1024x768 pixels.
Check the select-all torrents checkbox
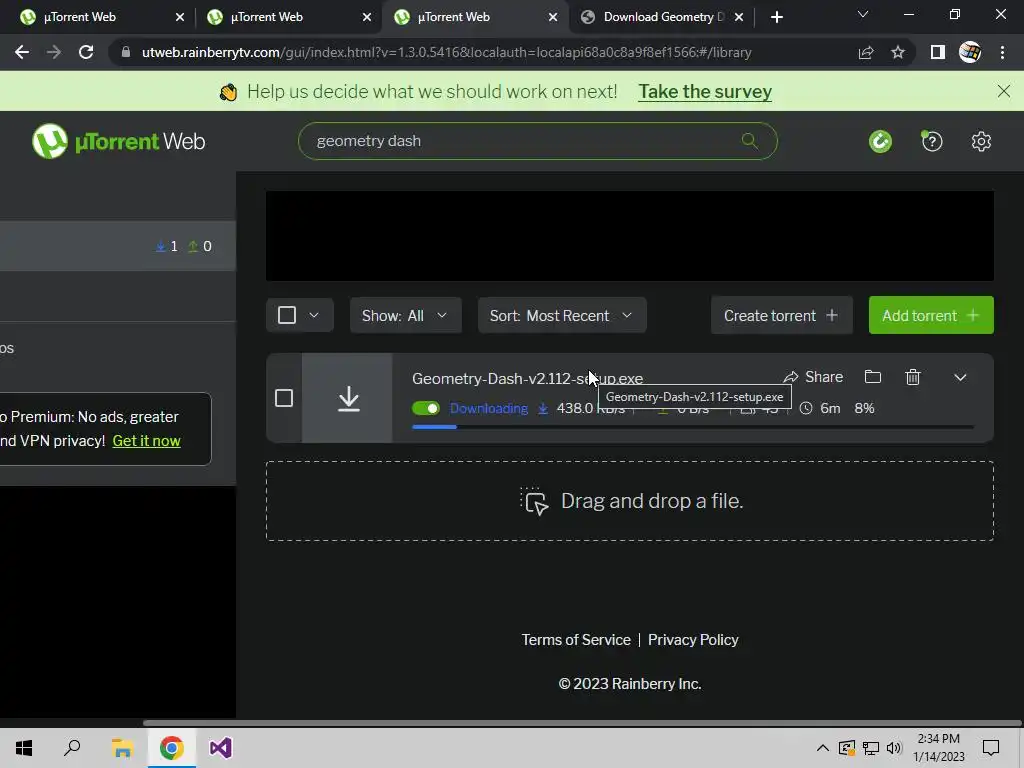(x=287, y=315)
